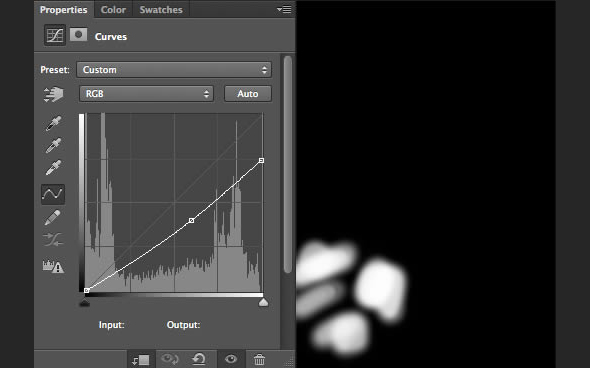This screenshot has height=368, width=590.
Task: Open the RGB channel dropdown
Action: coord(146,94)
